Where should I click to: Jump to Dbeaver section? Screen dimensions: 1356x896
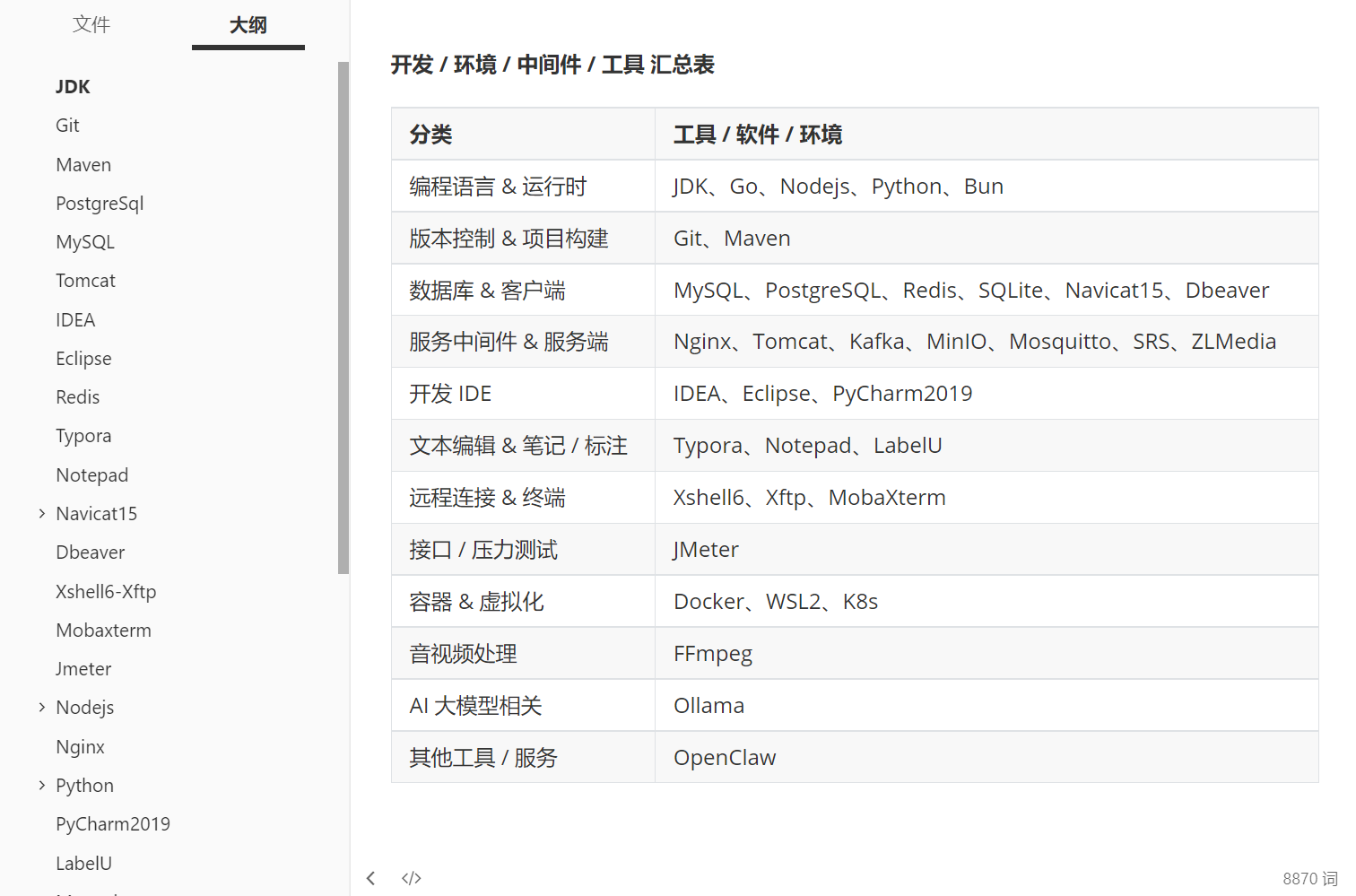(91, 552)
